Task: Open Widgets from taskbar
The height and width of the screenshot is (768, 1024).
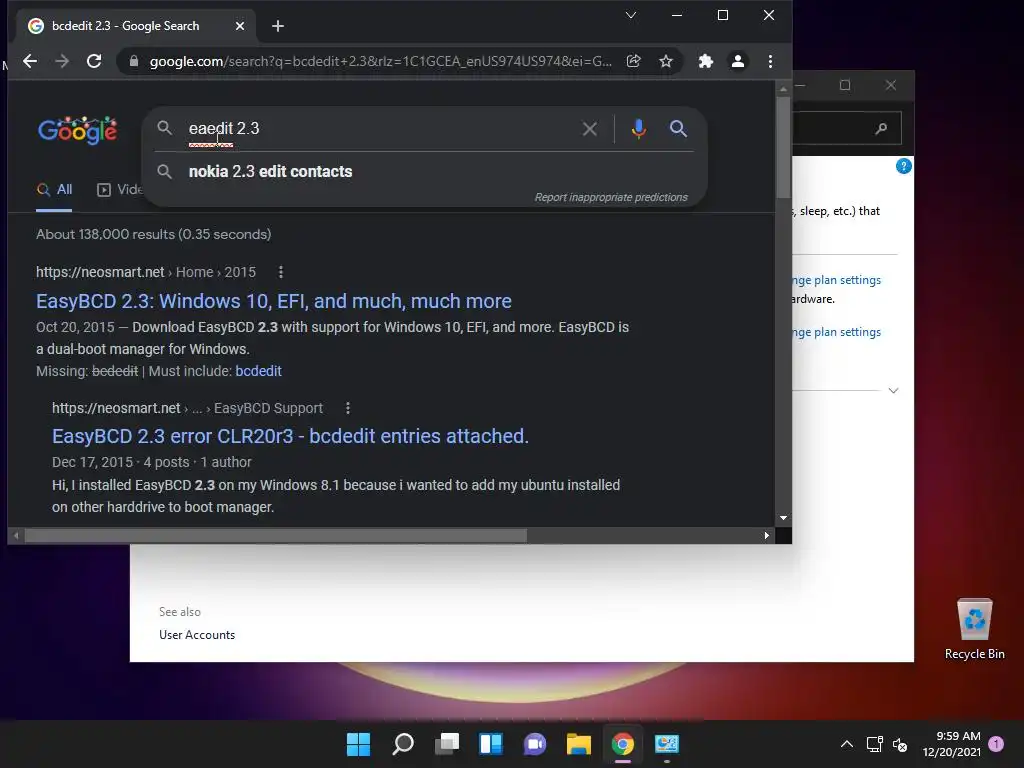Action: 491,744
